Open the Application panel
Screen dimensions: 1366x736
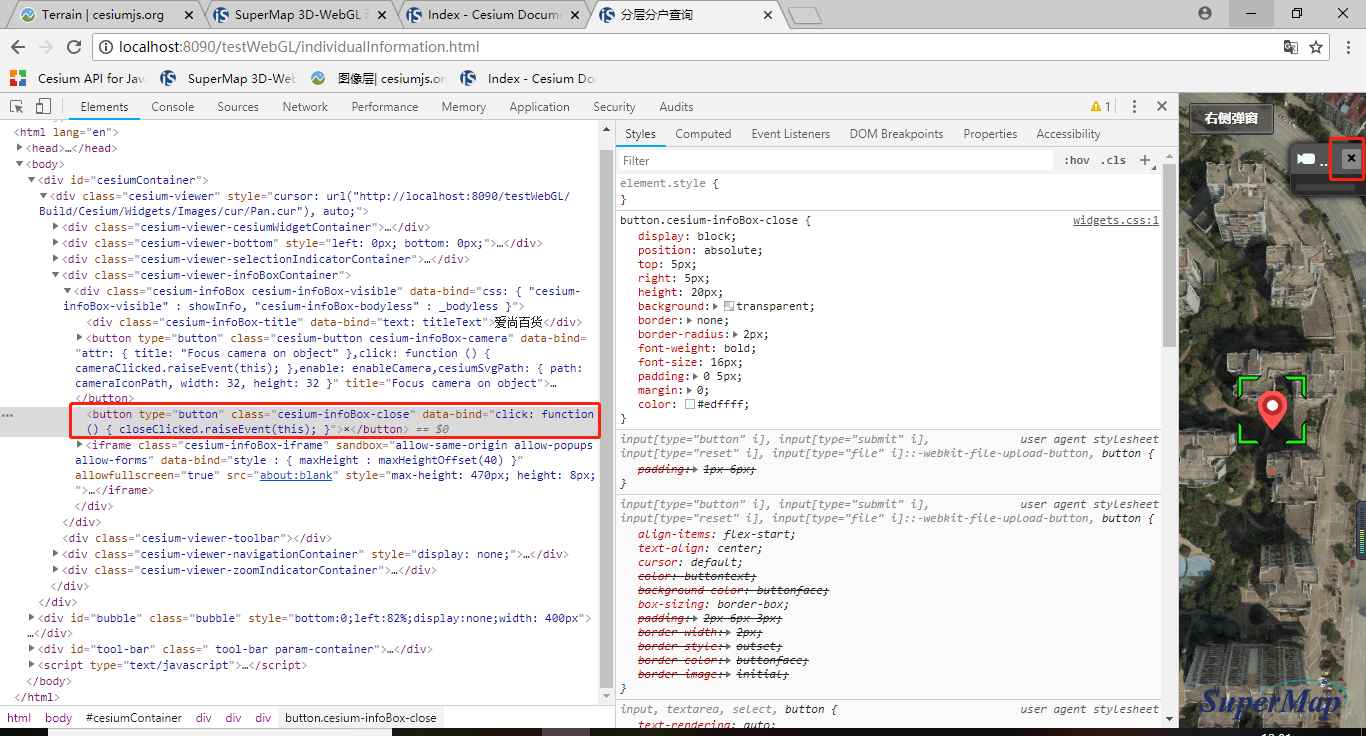(x=539, y=107)
